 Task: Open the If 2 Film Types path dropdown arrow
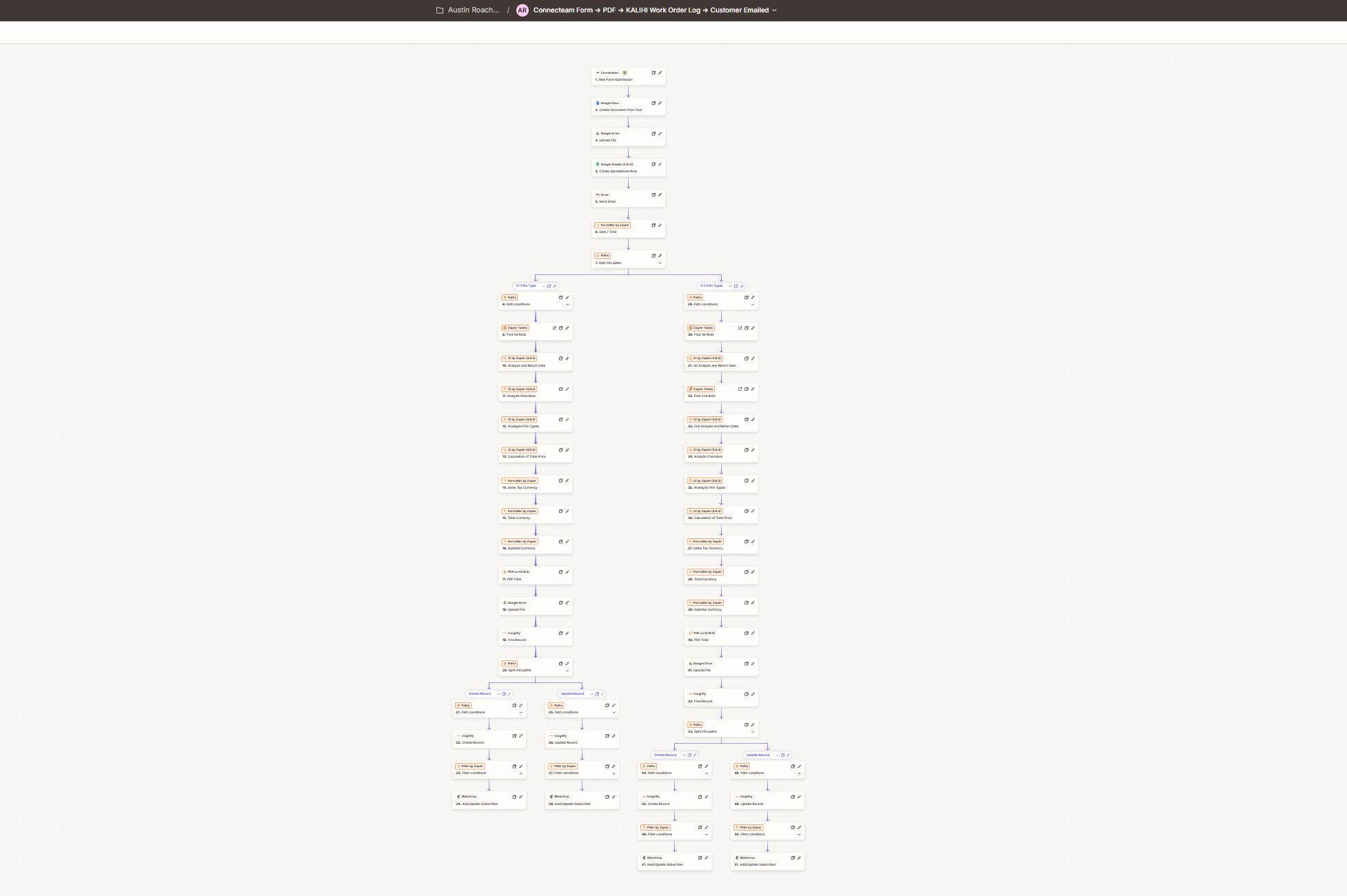coord(730,286)
